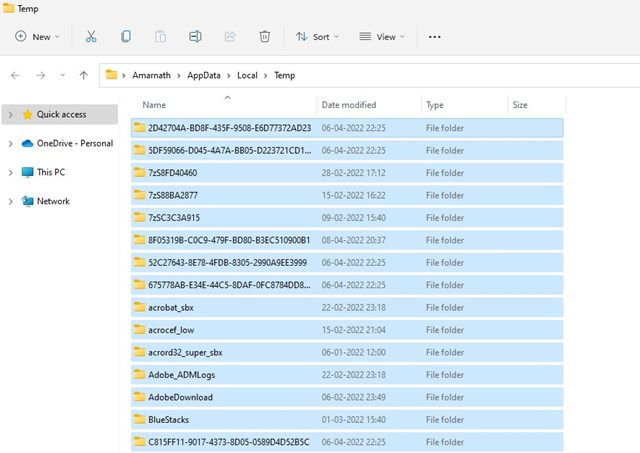Open the View dropdown menu
This screenshot has height=453, width=640.
tap(382, 37)
